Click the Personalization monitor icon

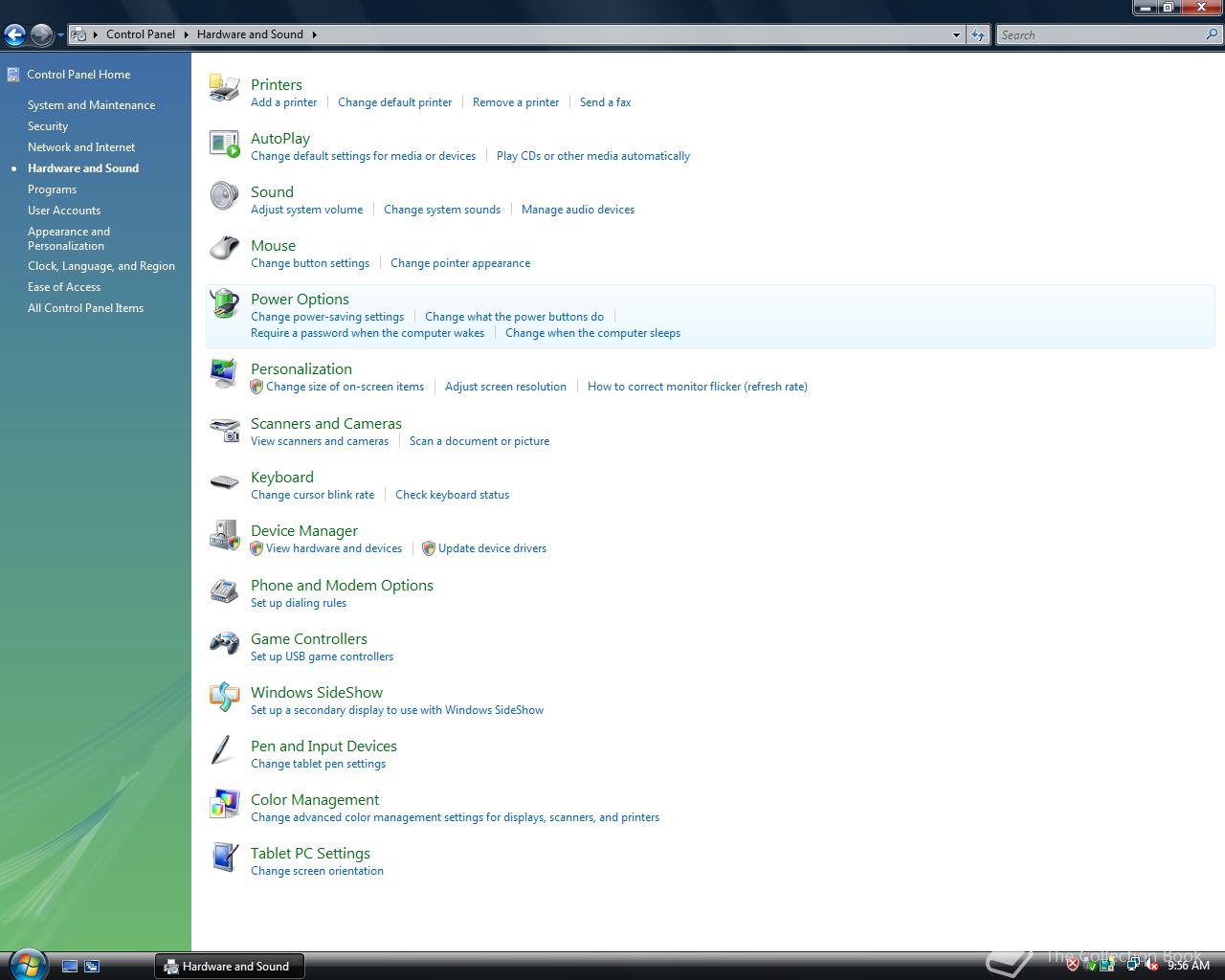[x=224, y=373]
